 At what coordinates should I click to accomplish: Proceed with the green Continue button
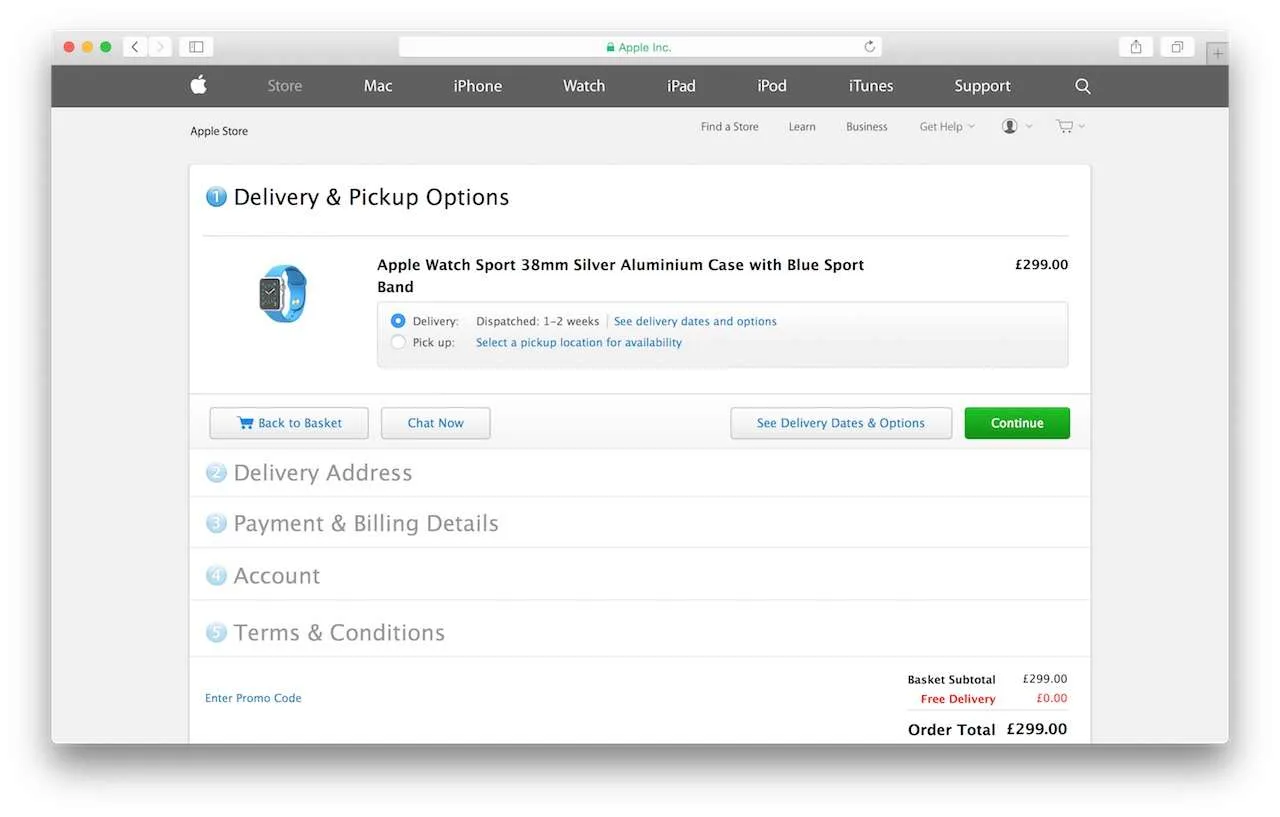[x=1017, y=423]
